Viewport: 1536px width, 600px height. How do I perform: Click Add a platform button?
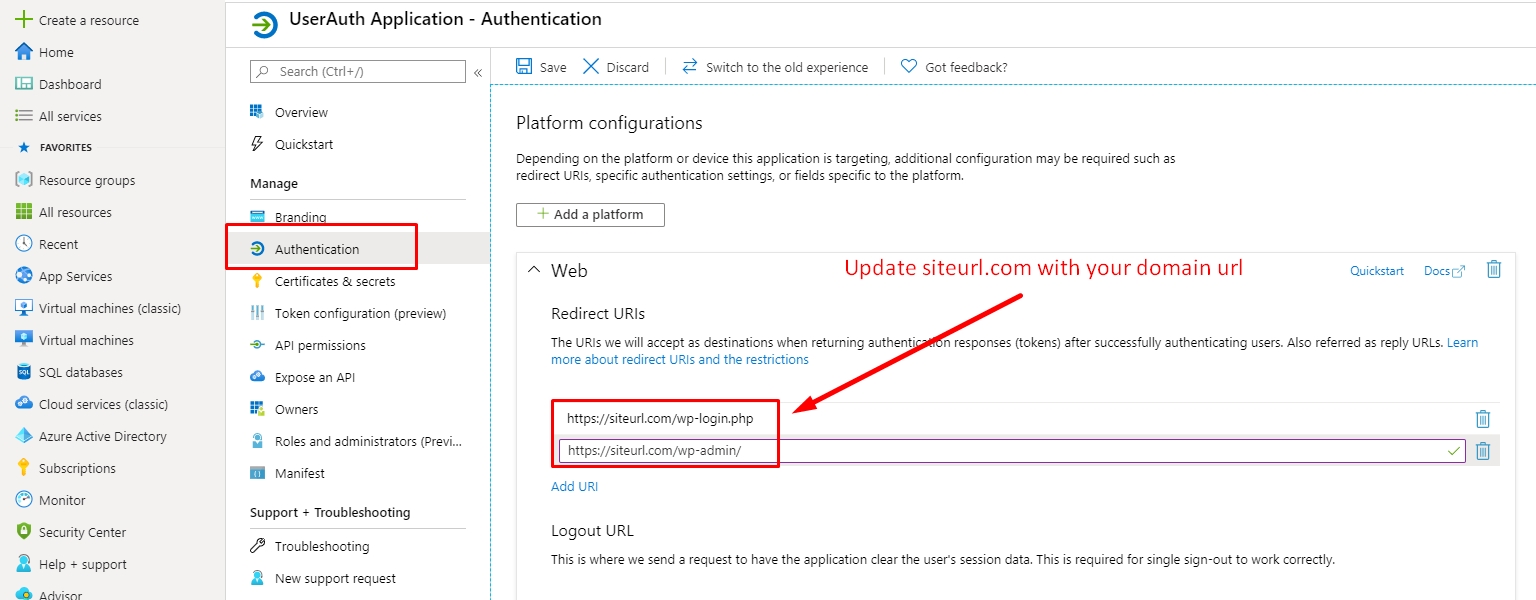[590, 214]
